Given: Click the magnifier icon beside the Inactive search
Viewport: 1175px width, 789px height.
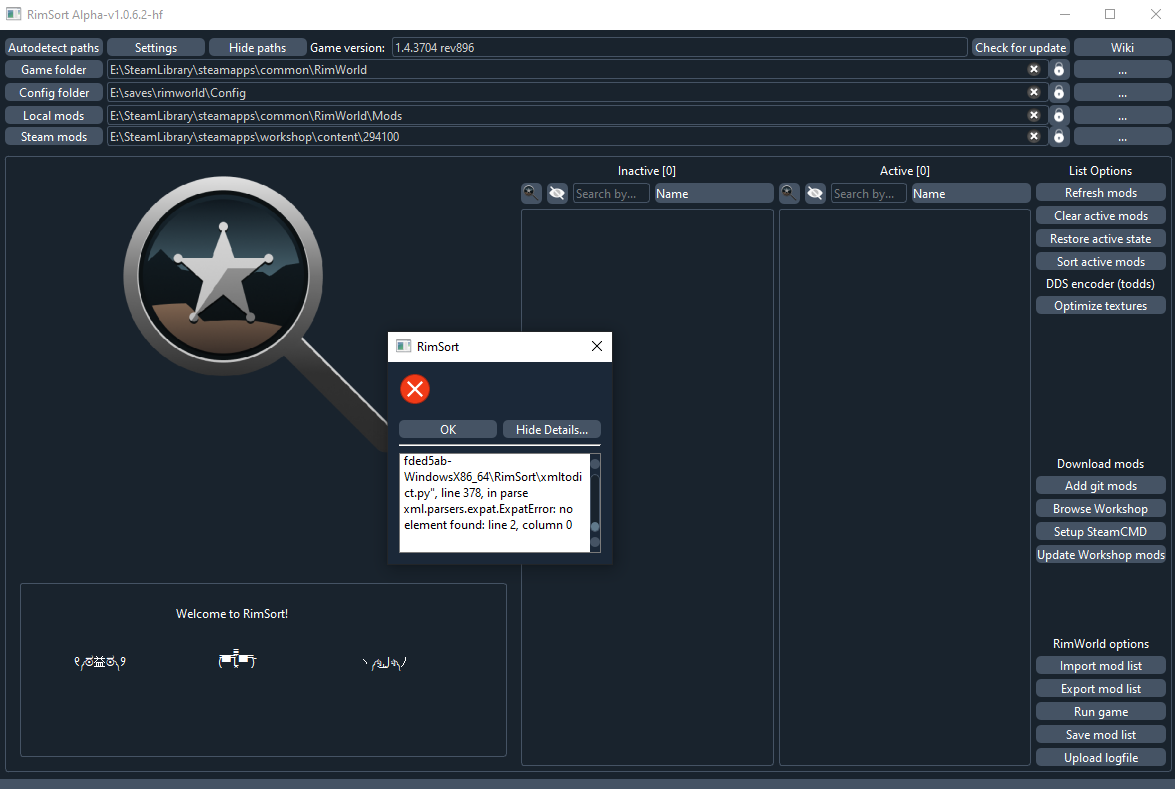Looking at the screenshot, I should point(531,192).
